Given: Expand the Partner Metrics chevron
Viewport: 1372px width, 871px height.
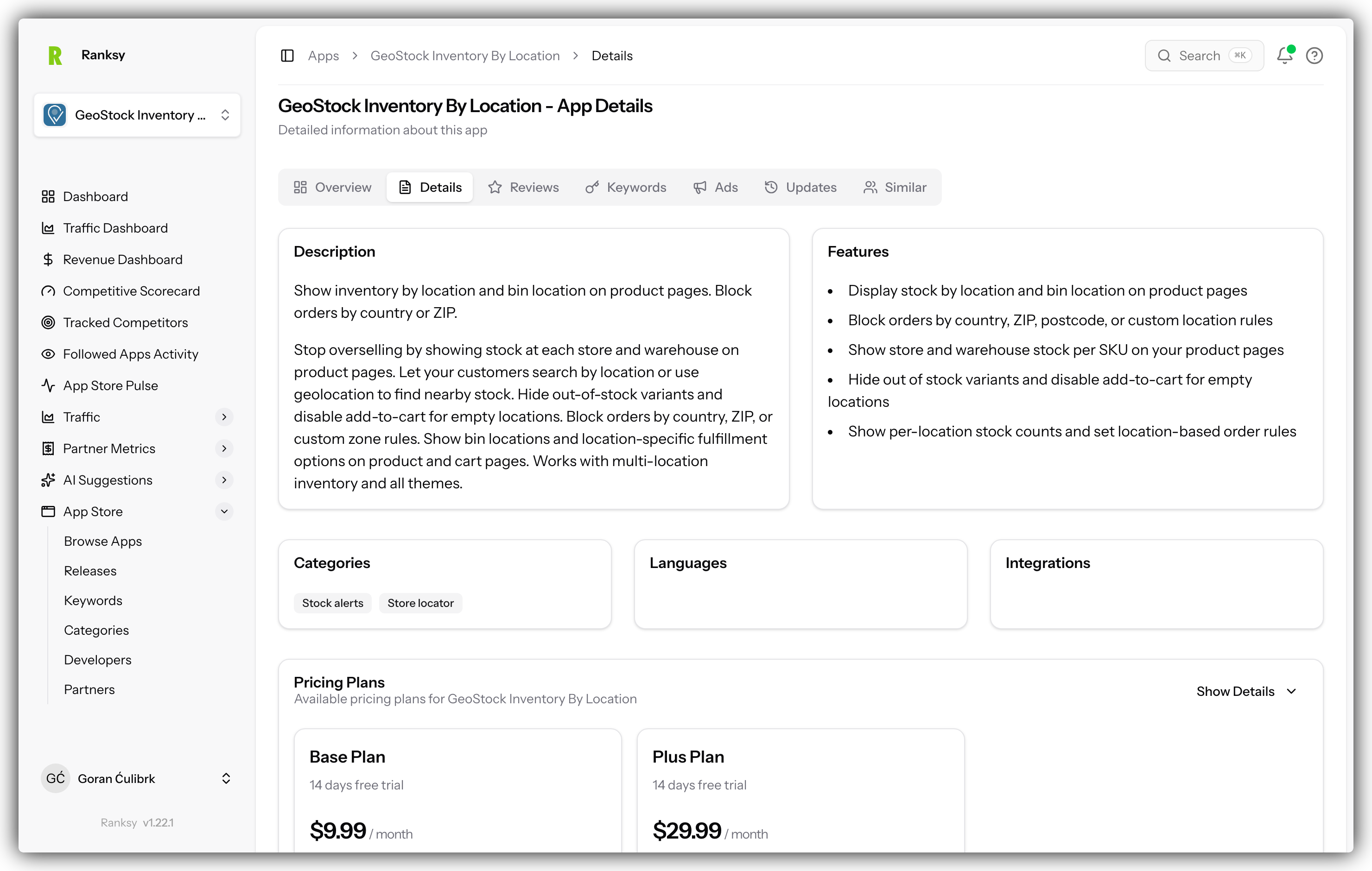Looking at the screenshot, I should (x=224, y=449).
